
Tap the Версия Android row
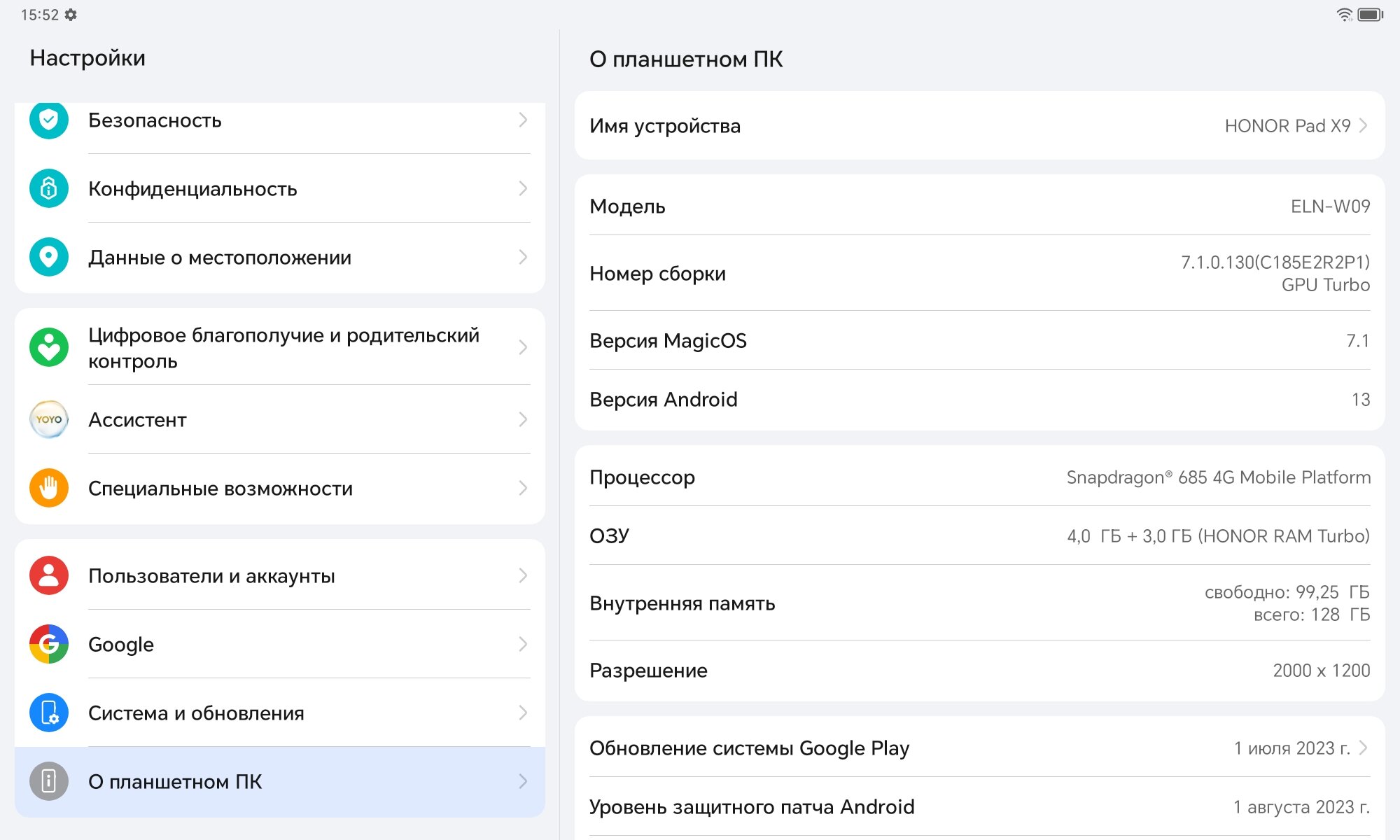pyautogui.click(x=980, y=399)
